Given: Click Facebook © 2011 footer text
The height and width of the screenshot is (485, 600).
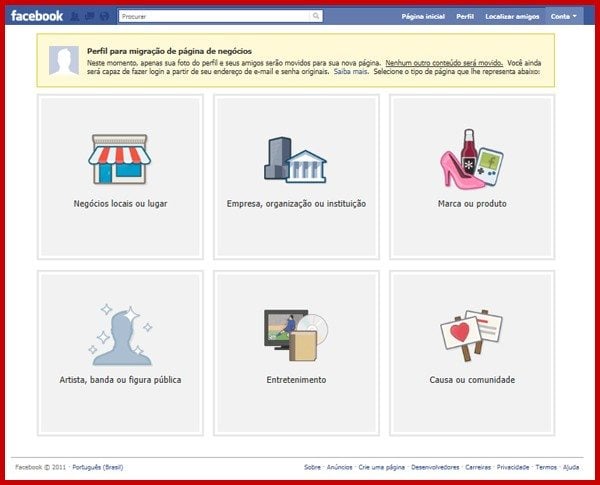Looking at the screenshot, I should click(x=41, y=467).
